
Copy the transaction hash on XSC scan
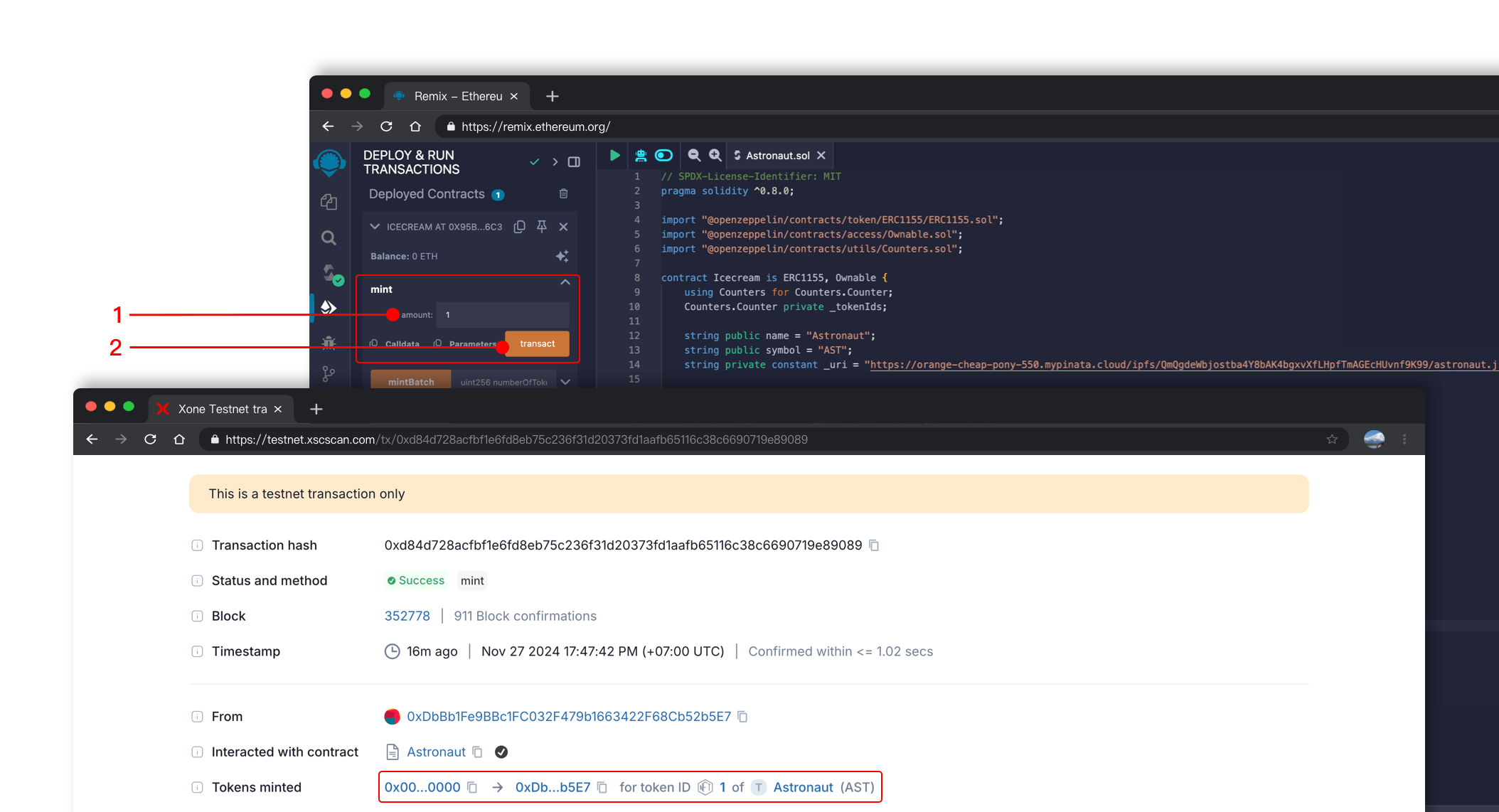(x=874, y=545)
